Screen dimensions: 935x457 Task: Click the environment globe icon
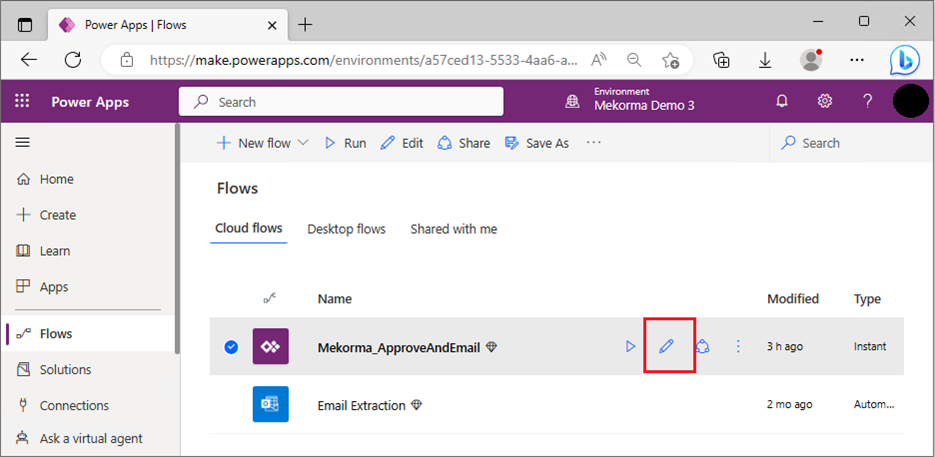pyautogui.click(x=572, y=101)
